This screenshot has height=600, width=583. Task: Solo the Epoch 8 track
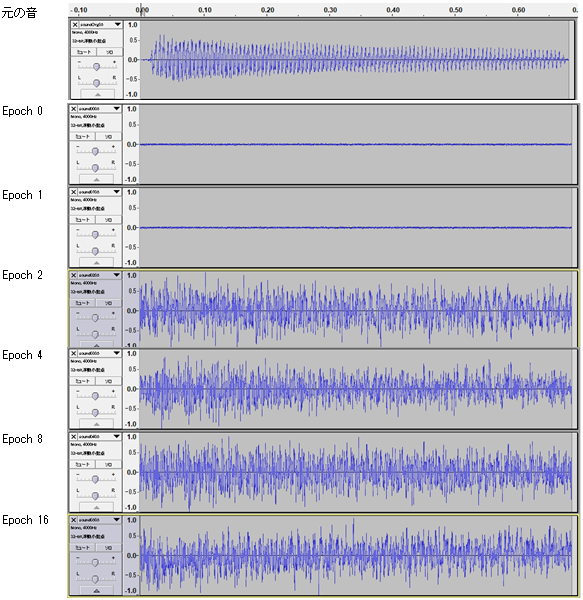[x=108, y=465]
